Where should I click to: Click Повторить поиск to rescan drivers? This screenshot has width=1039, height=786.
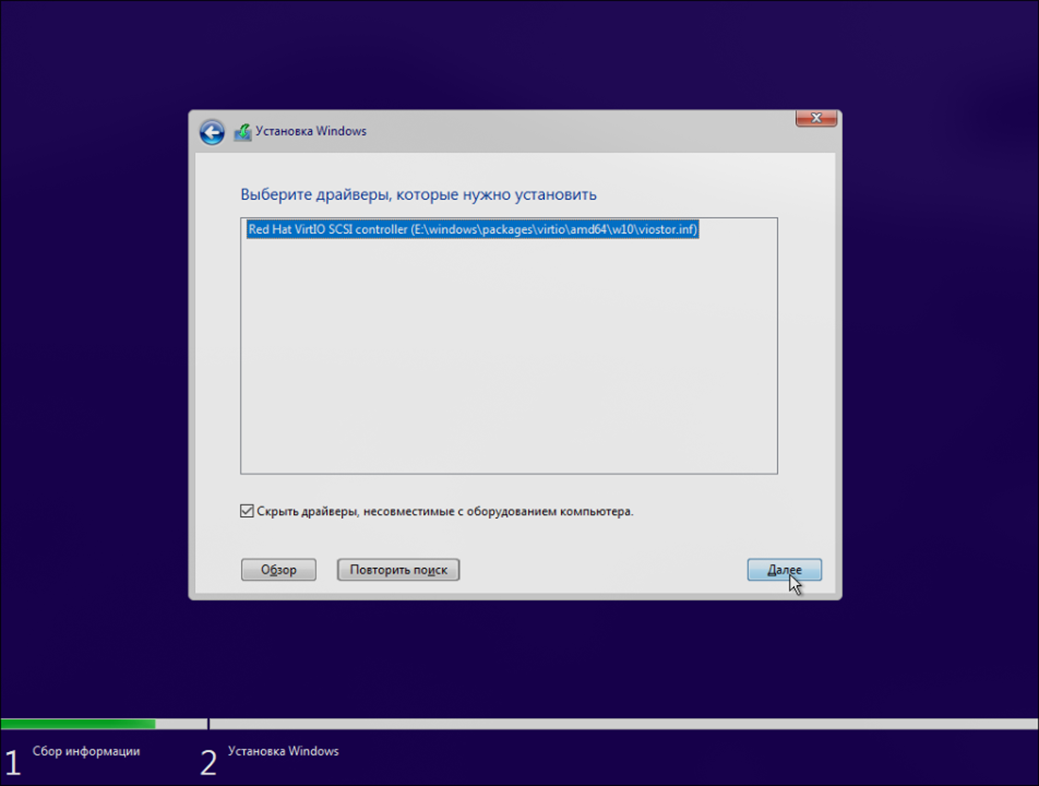click(398, 570)
